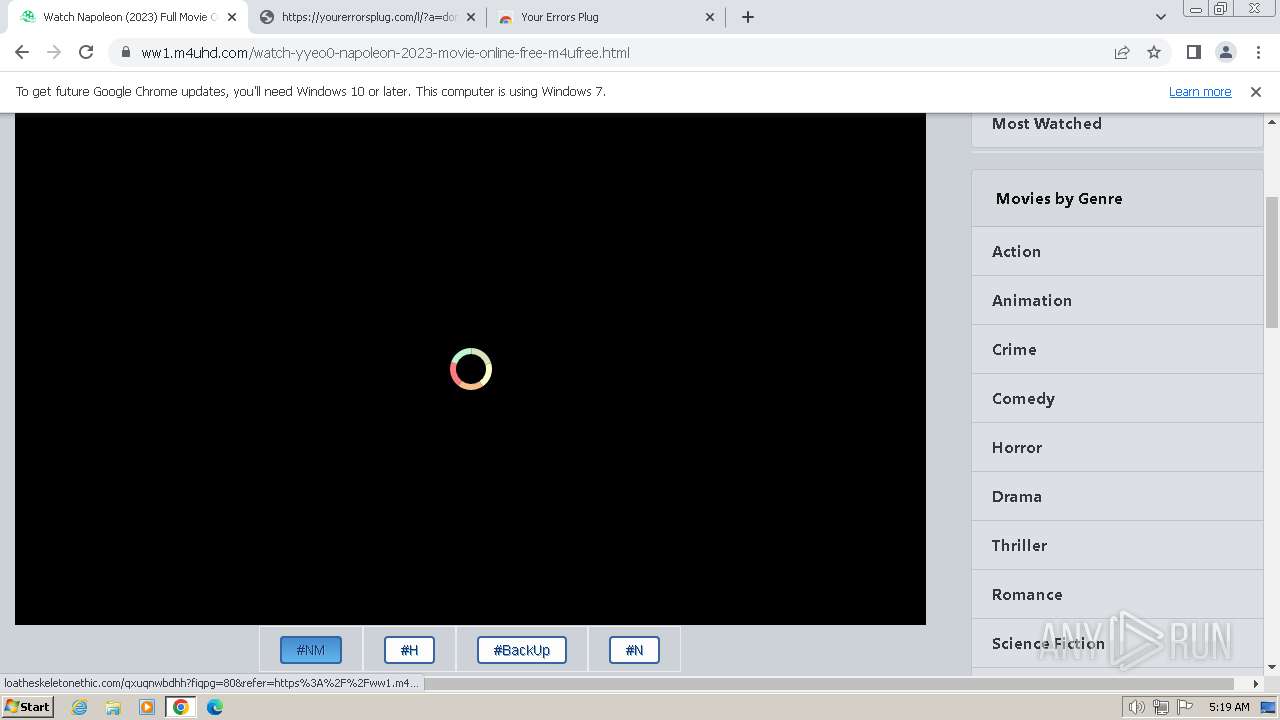Go back to the previous page
1280x720 pixels.
[22, 52]
